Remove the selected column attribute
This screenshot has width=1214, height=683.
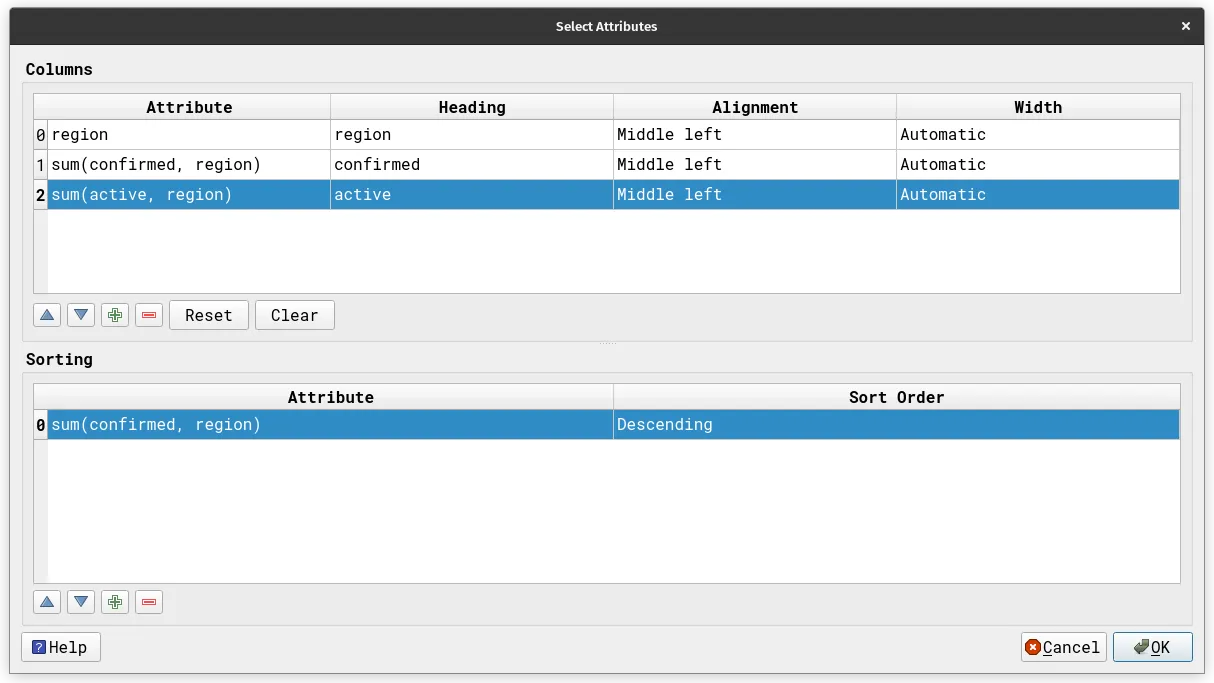click(148, 314)
